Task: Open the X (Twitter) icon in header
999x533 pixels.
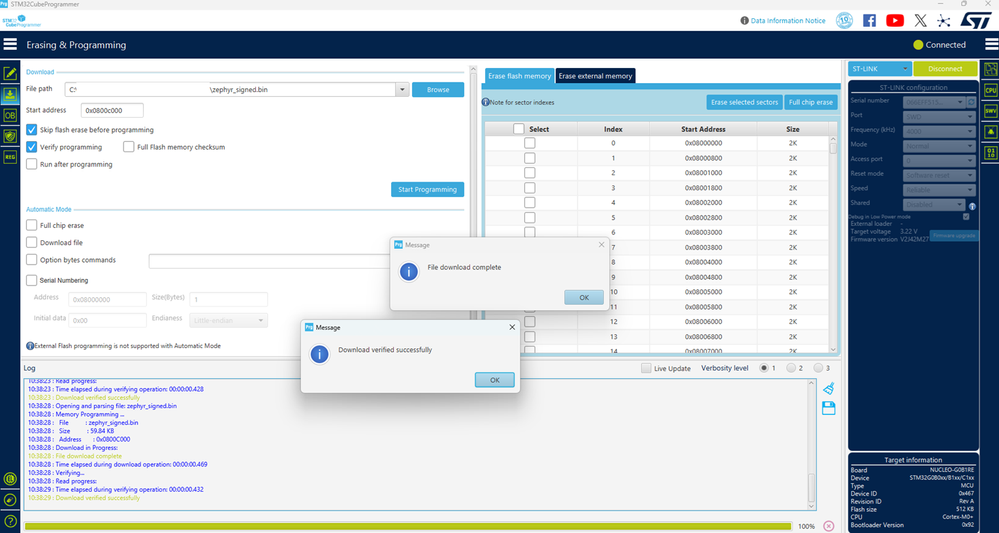Action: click(x=920, y=20)
